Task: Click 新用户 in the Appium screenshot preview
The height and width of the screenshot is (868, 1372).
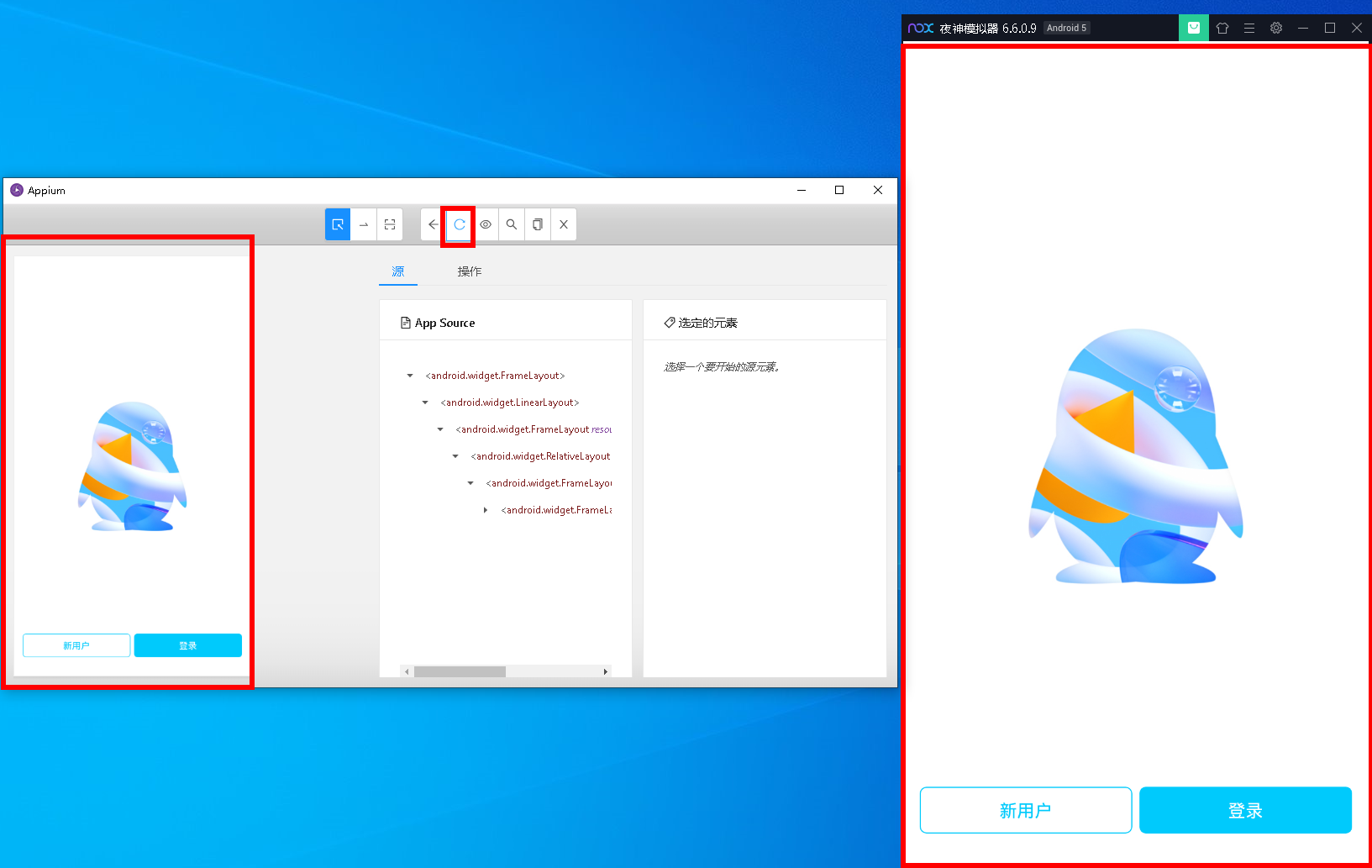Action: coord(76,645)
